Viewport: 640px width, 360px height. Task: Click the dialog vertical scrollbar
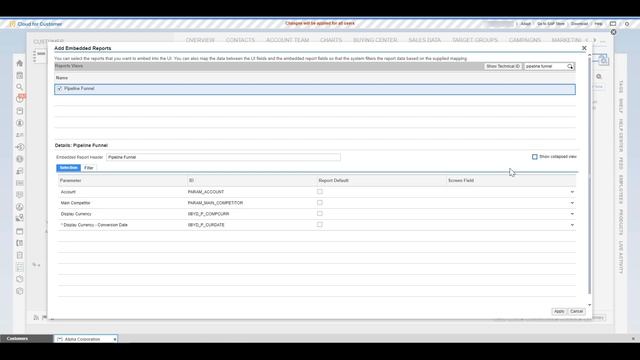click(589, 176)
